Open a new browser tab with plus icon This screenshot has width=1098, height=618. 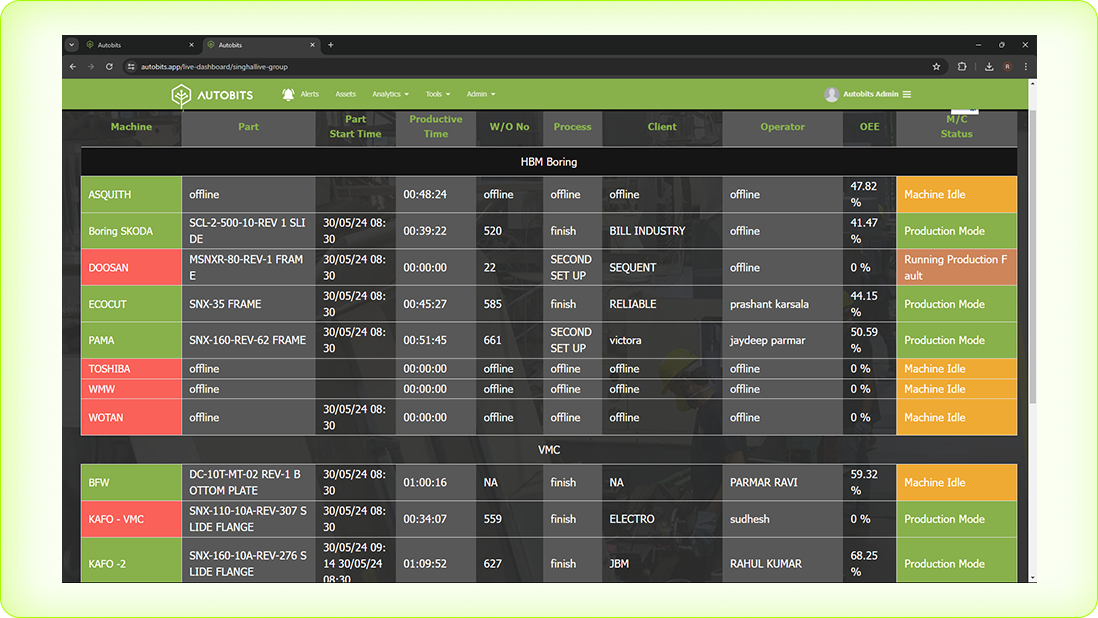pyautogui.click(x=331, y=45)
